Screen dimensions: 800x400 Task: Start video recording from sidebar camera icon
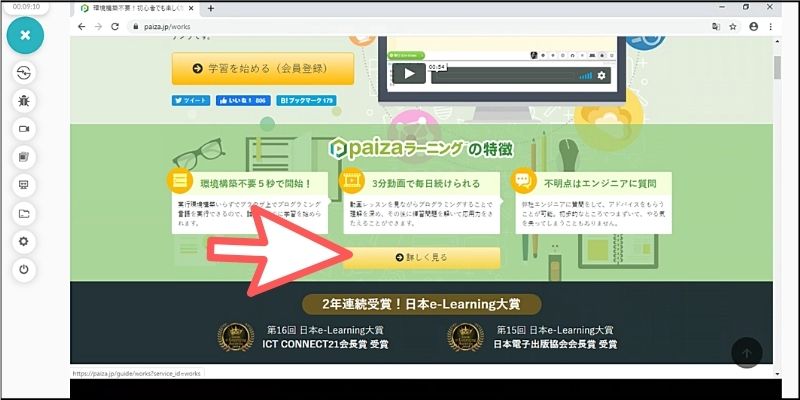point(24,129)
